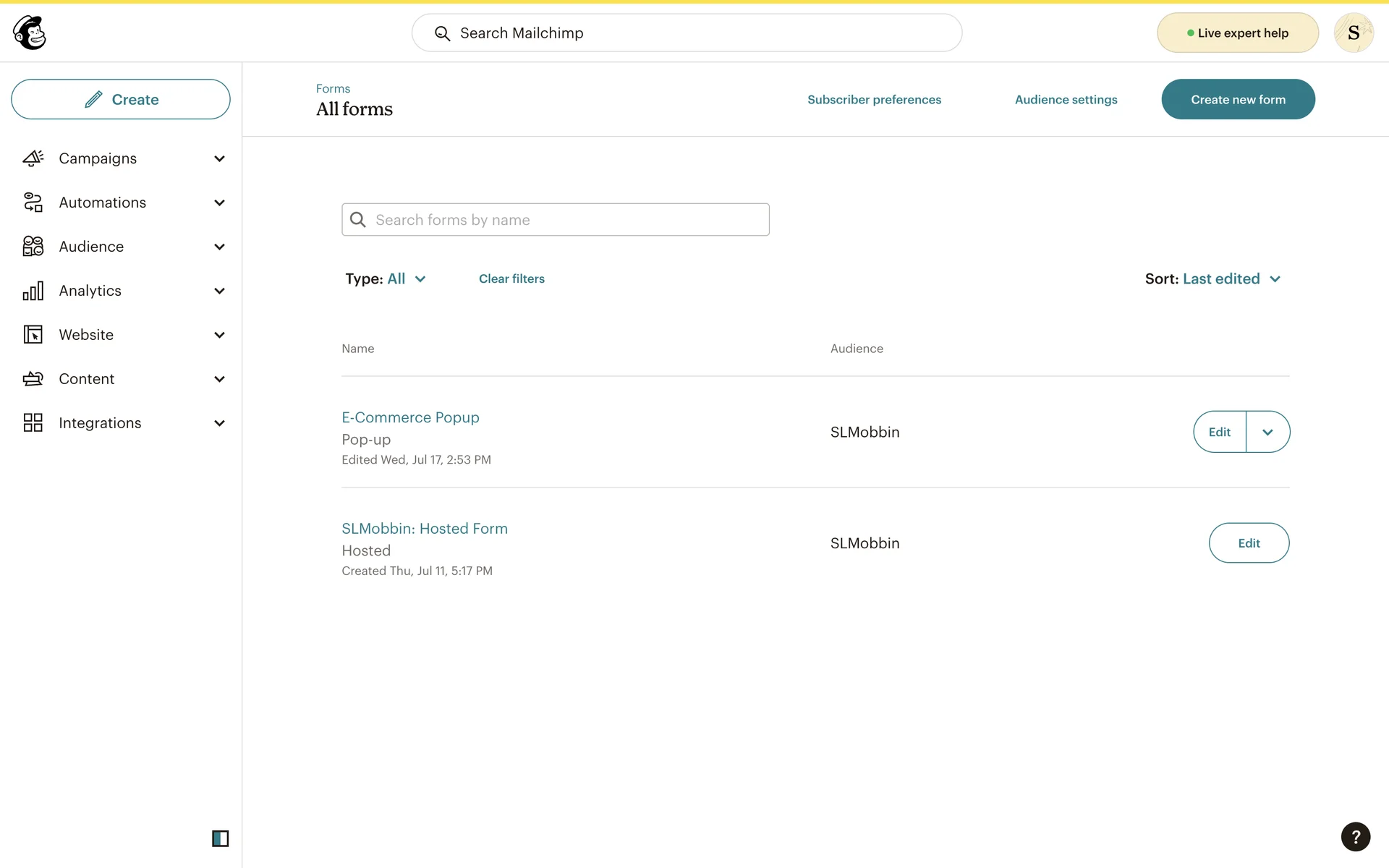Click the Automations flow icon

tap(33, 203)
